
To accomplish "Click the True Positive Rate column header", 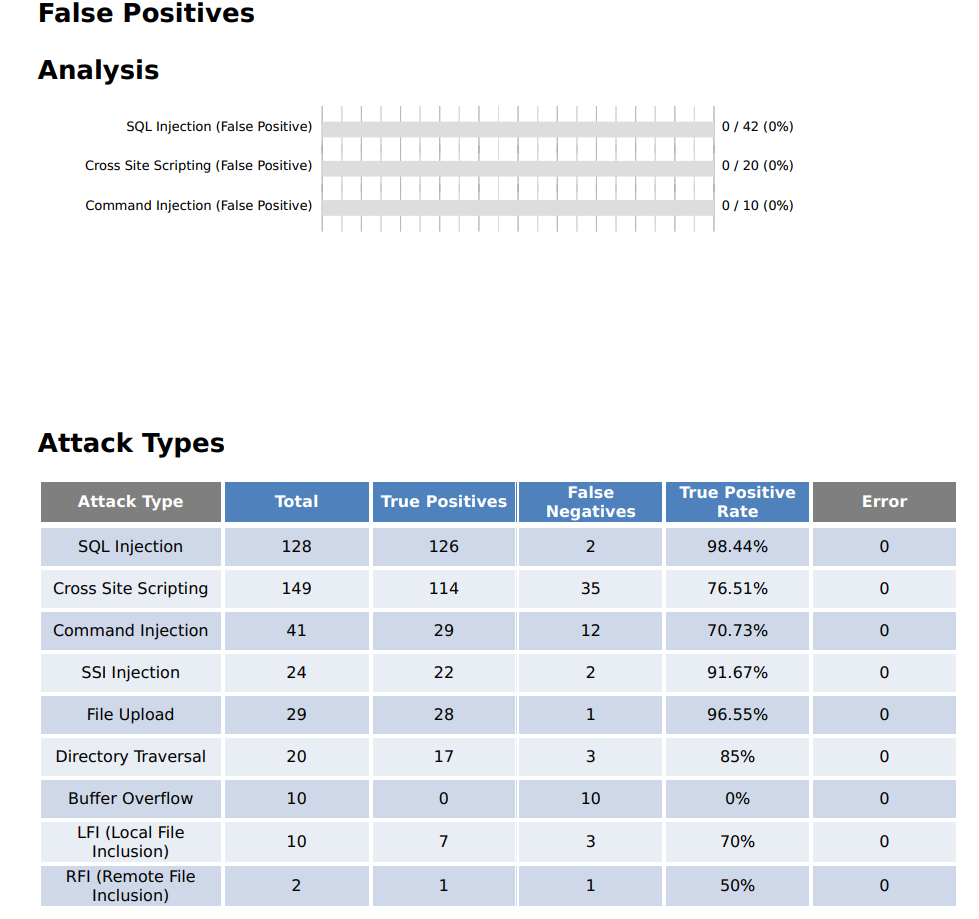I will click(x=737, y=502).
